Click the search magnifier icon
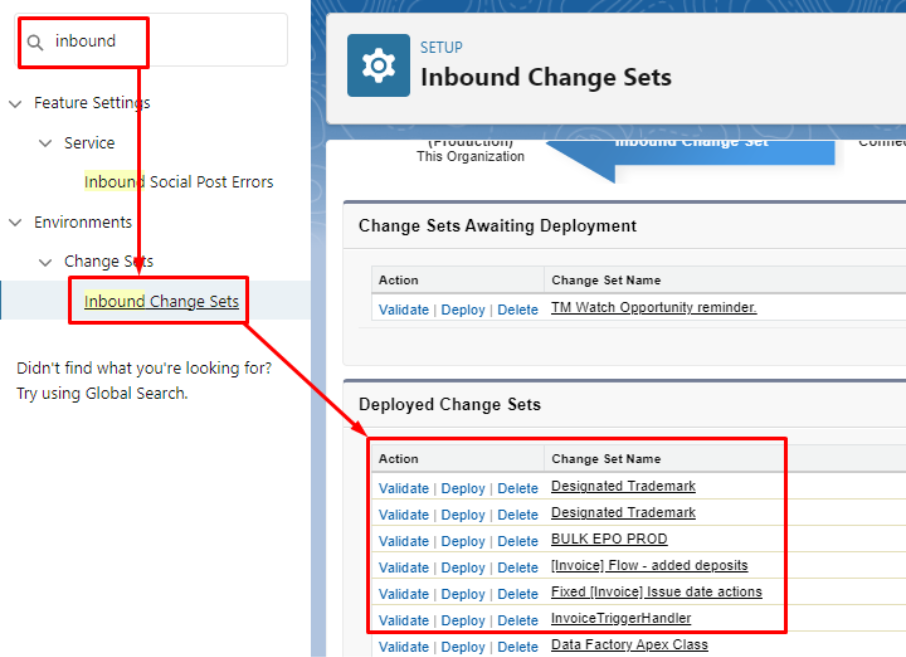The width and height of the screenshot is (906, 657). 35,42
